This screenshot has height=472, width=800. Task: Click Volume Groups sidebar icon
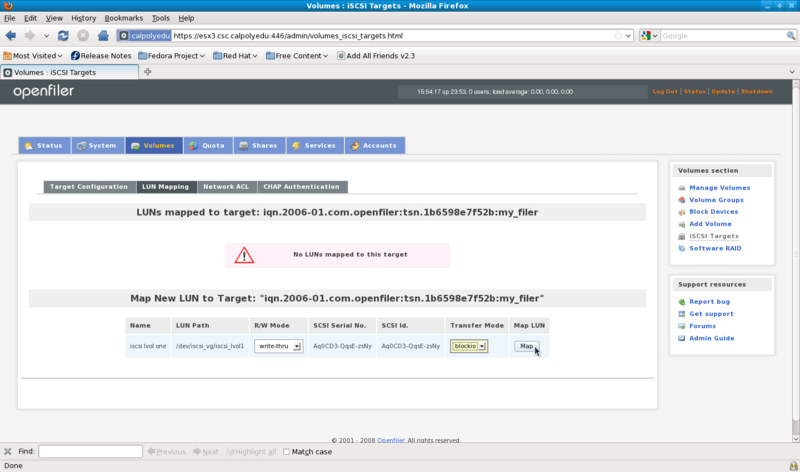682,200
